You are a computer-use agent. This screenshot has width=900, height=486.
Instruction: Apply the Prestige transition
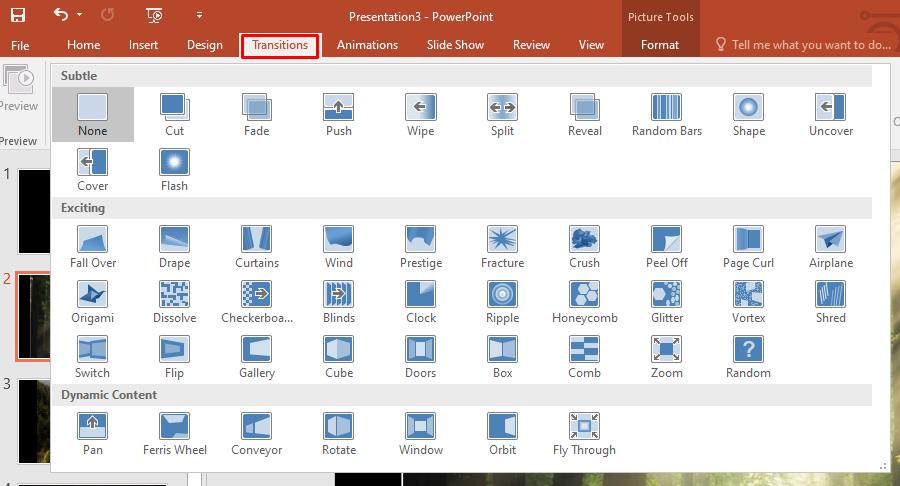(x=421, y=247)
